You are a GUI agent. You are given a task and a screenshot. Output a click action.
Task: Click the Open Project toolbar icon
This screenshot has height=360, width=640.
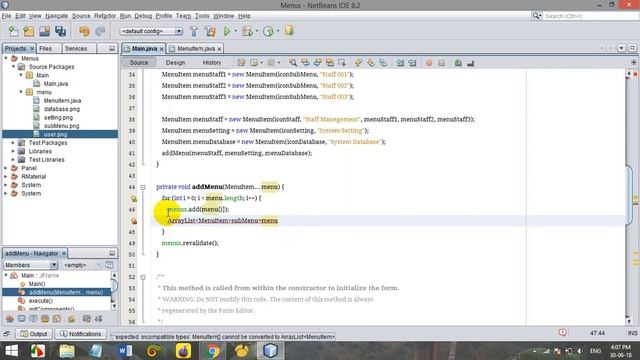[x=44, y=31]
